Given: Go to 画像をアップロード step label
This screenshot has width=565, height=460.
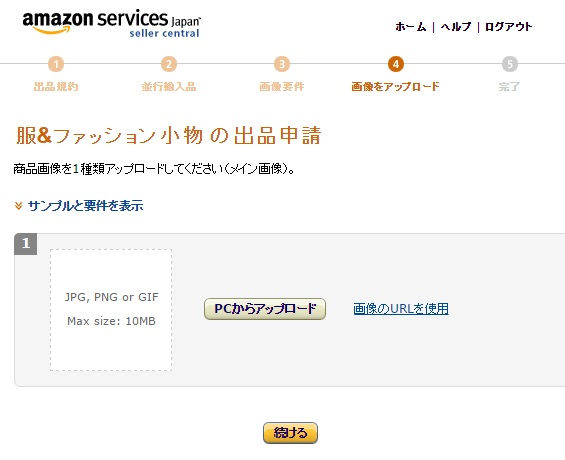Looking at the screenshot, I should (395, 86).
